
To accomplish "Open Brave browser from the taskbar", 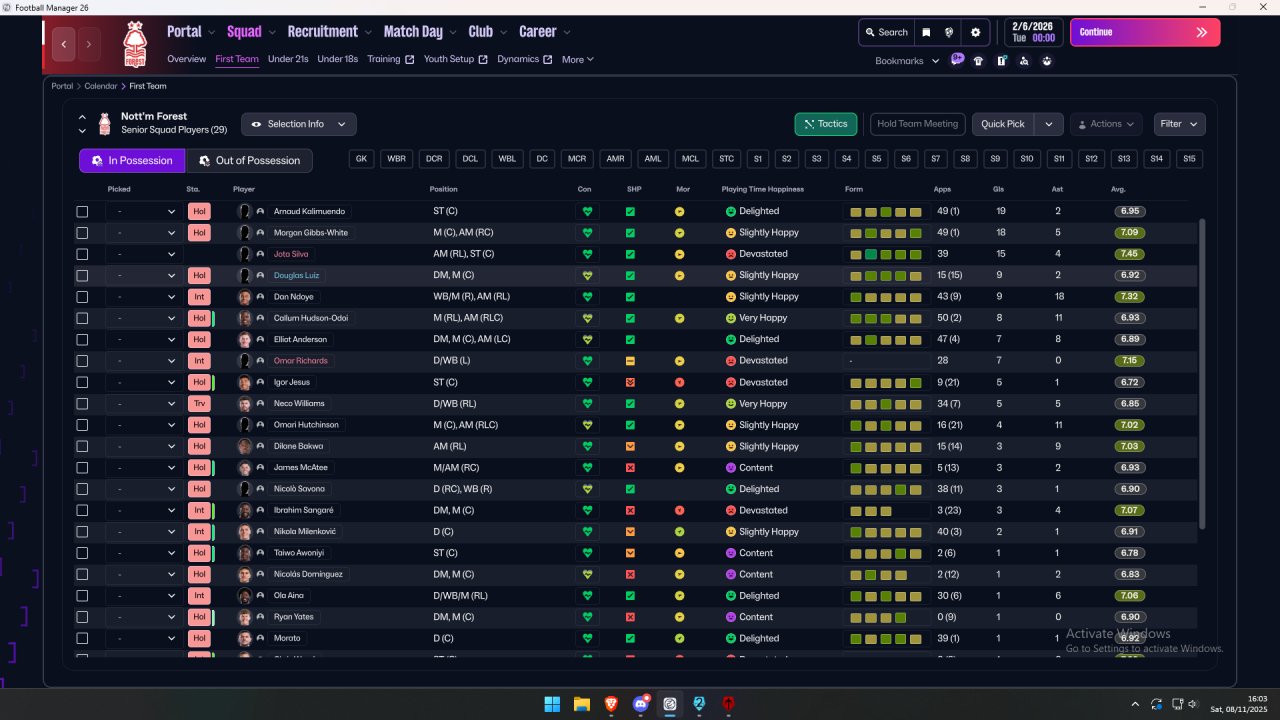I will [x=611, y=704].
